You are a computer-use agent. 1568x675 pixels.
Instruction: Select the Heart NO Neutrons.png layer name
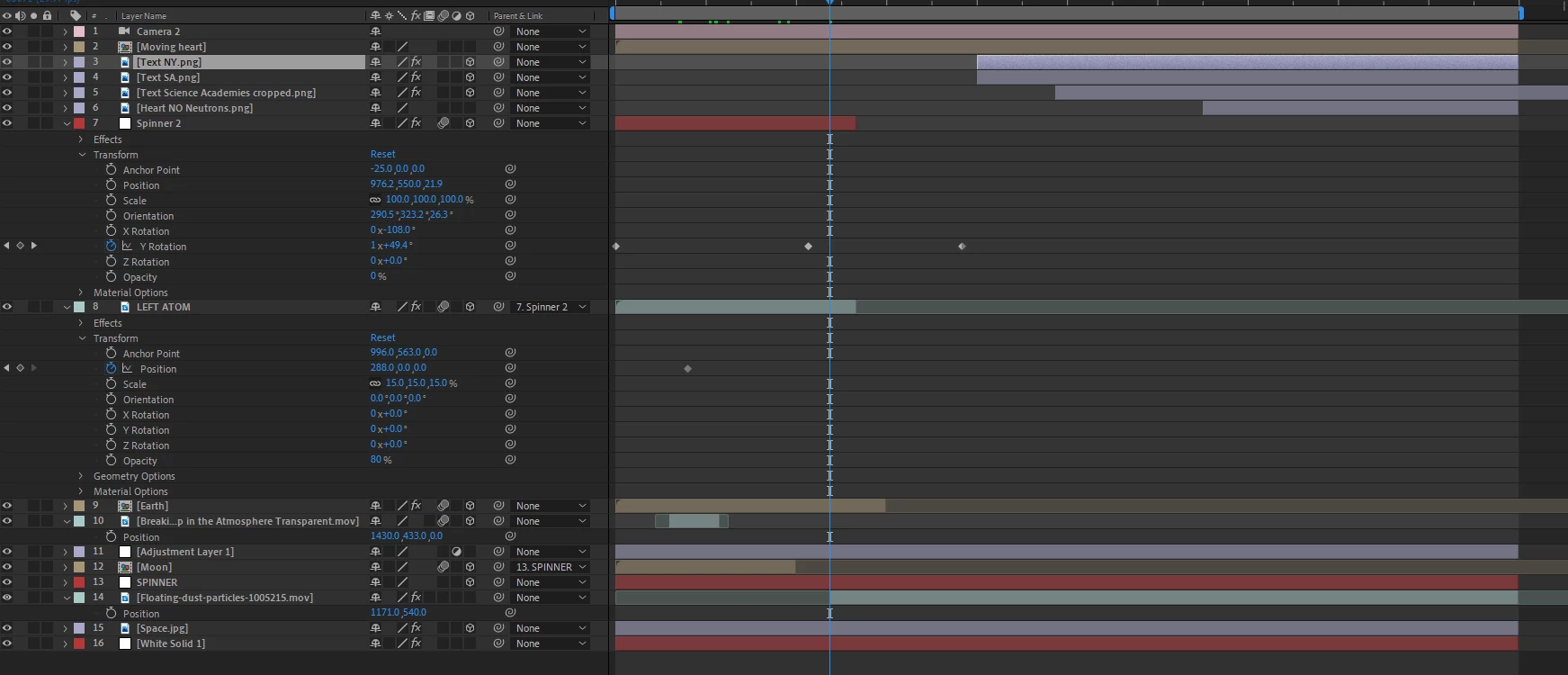(x=194, y=108)
